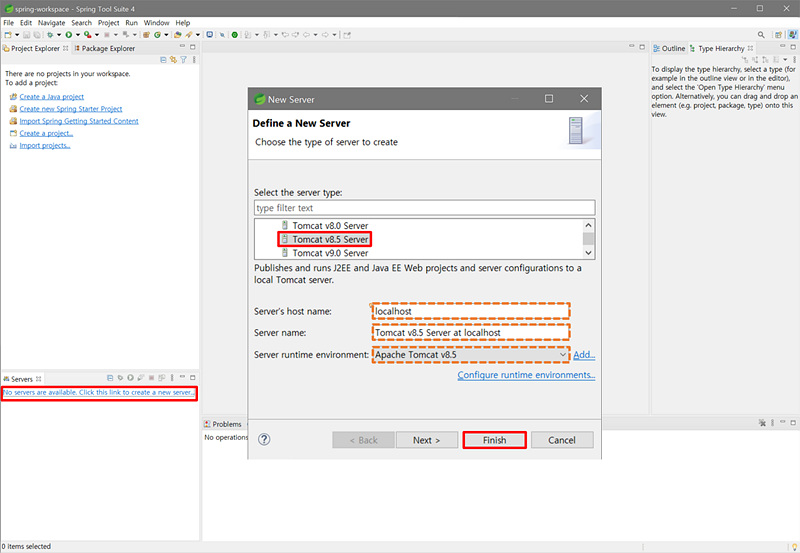This screenshot has height=553, width=800.
Task: Open the New wizard dropdown arrow
Action: point(17,35)
